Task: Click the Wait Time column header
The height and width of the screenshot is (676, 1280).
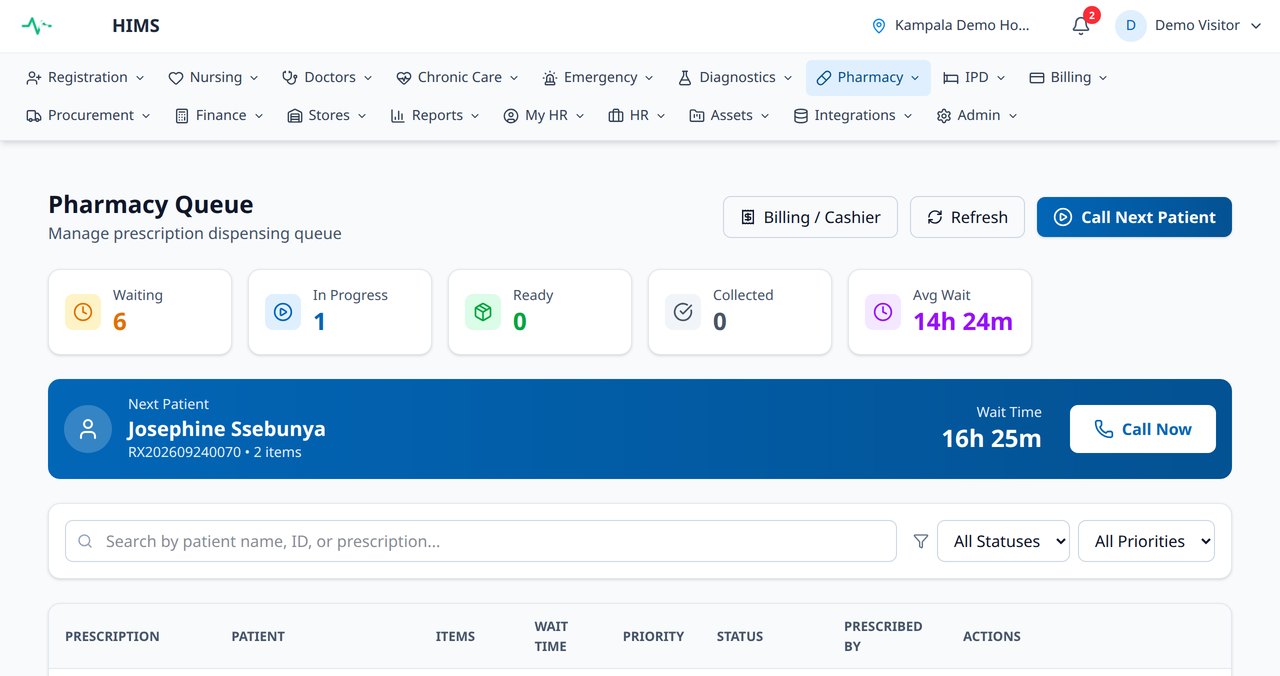Action: tap(550, 636)
